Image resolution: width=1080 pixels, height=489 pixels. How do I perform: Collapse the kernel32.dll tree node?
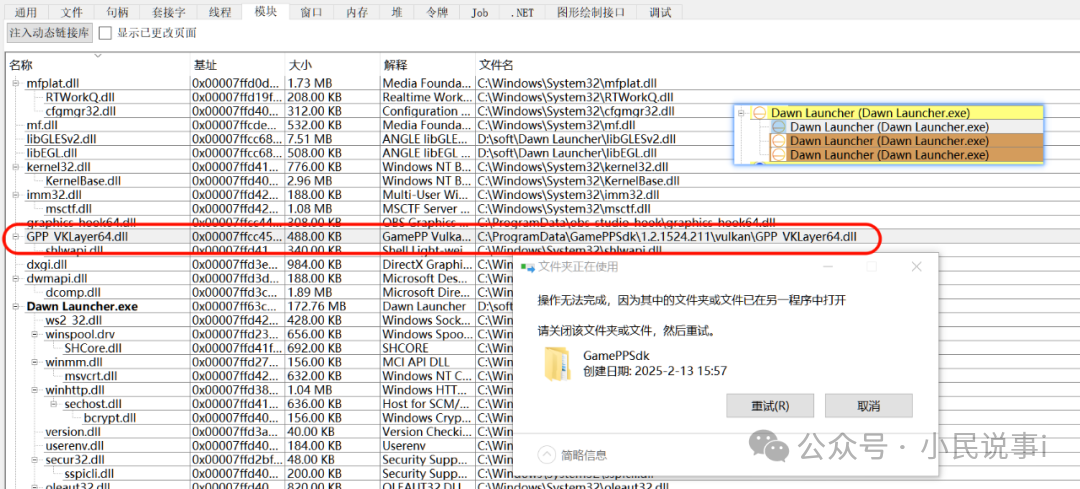coord(15,167)
